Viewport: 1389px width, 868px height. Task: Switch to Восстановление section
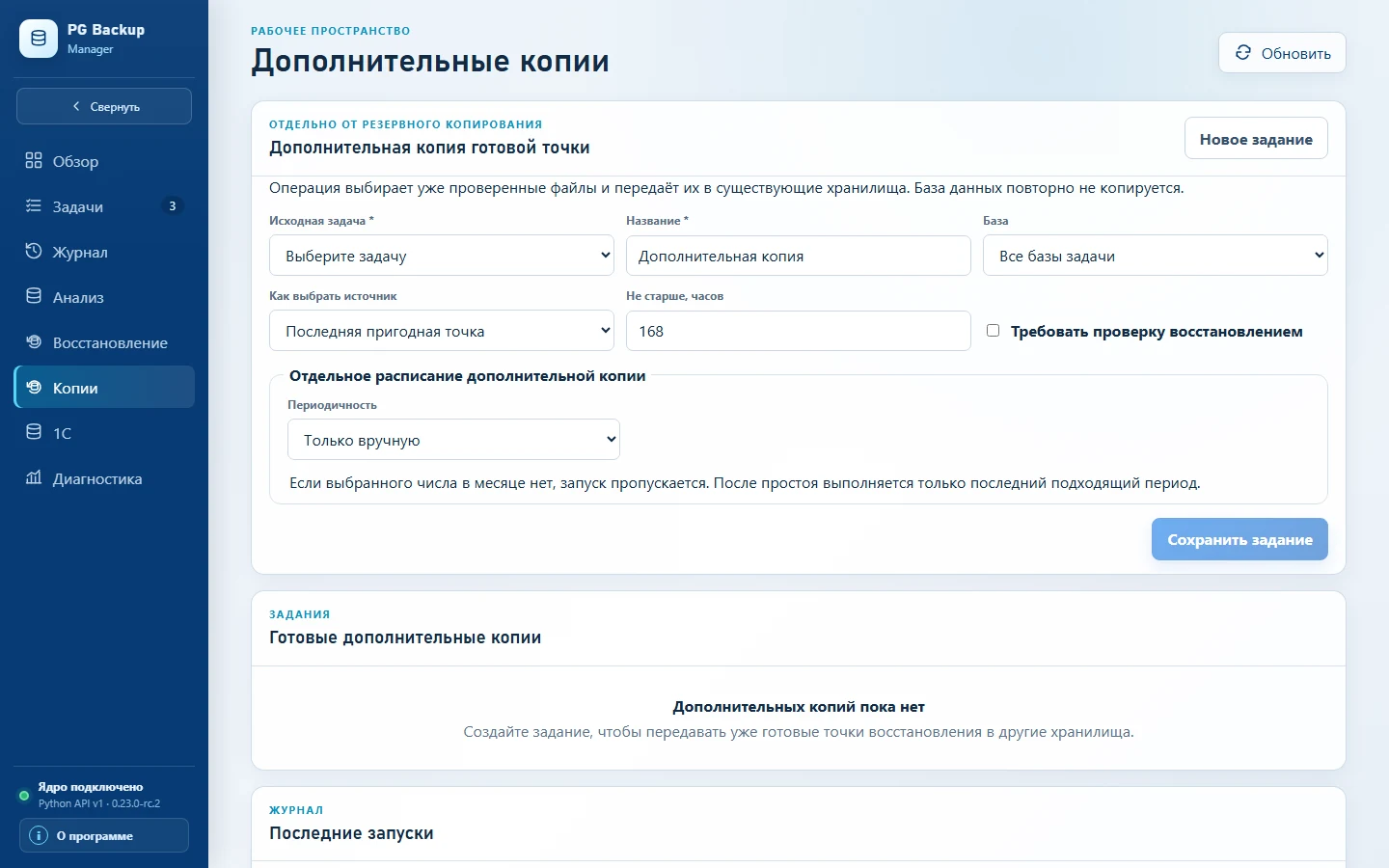pyautogui.click(x=104, y=342)
